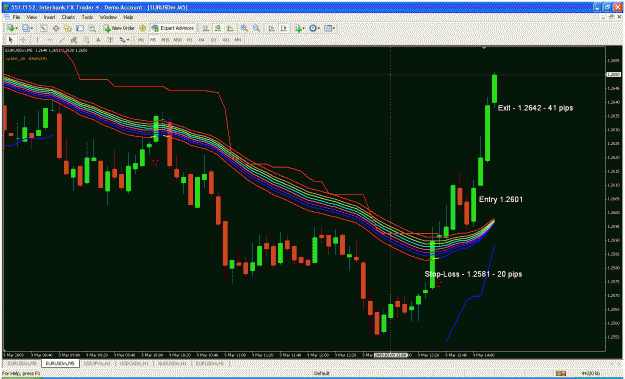Open the Charts menu

pyautogui.click(x=68, y=18)
